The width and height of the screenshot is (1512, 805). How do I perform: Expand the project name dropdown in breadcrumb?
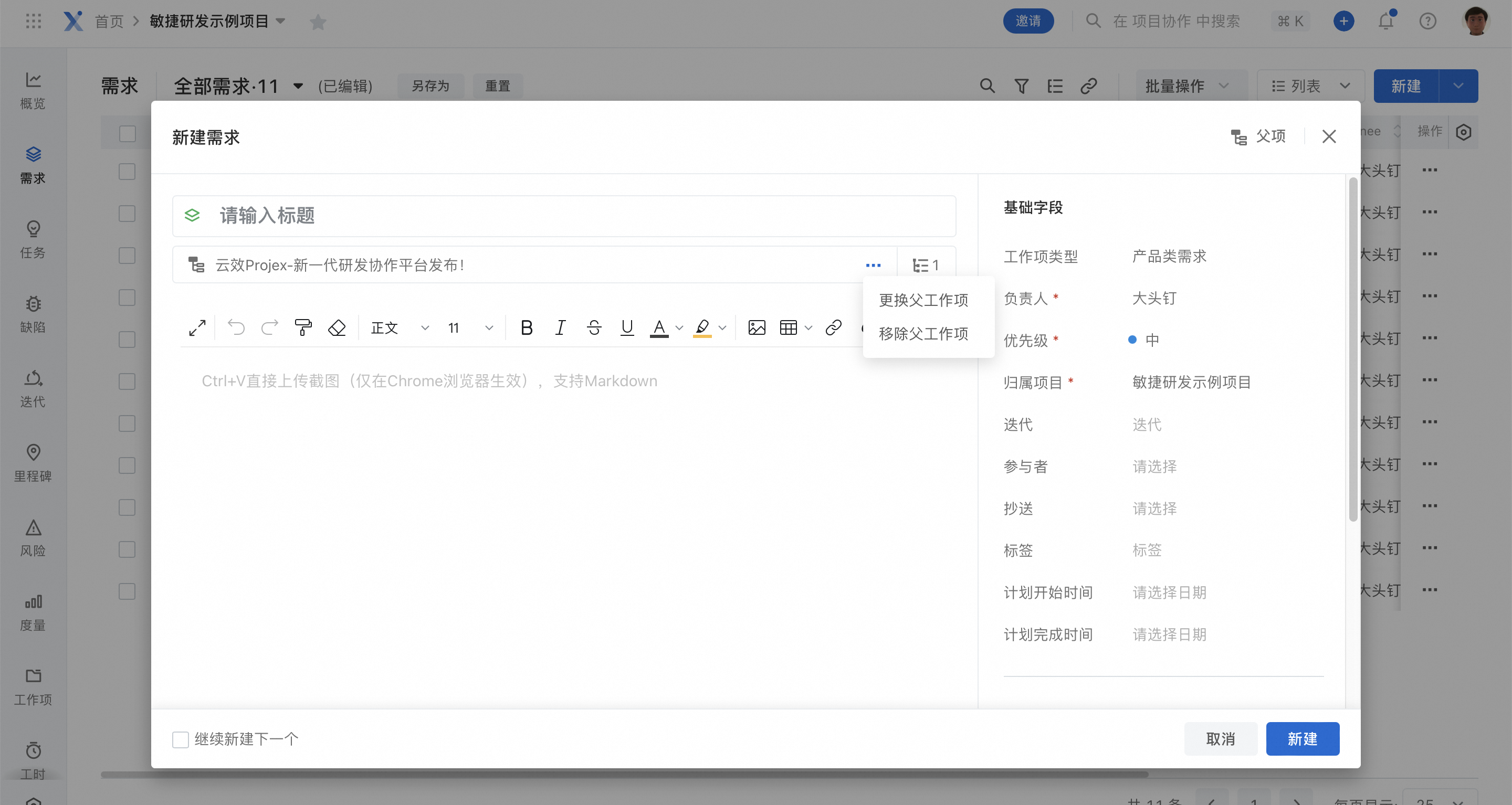[x=280, y=21]
